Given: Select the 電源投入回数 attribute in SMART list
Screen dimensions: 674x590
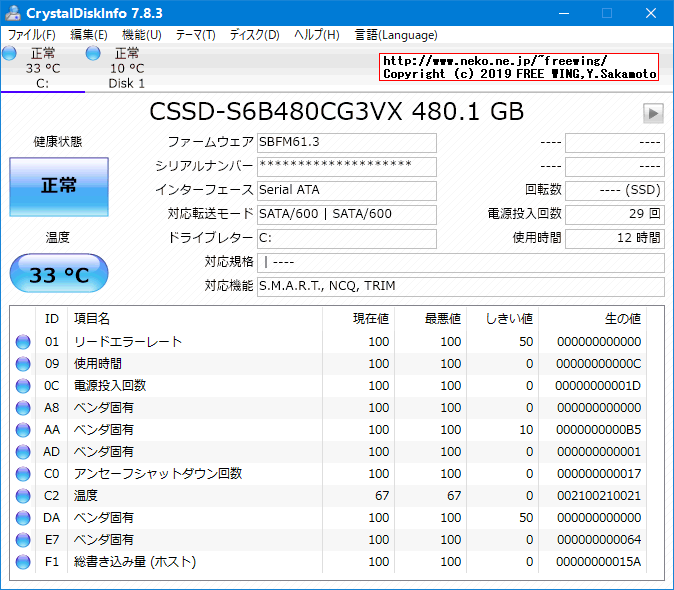Looking at the screenshot, I should coord(110,386).
